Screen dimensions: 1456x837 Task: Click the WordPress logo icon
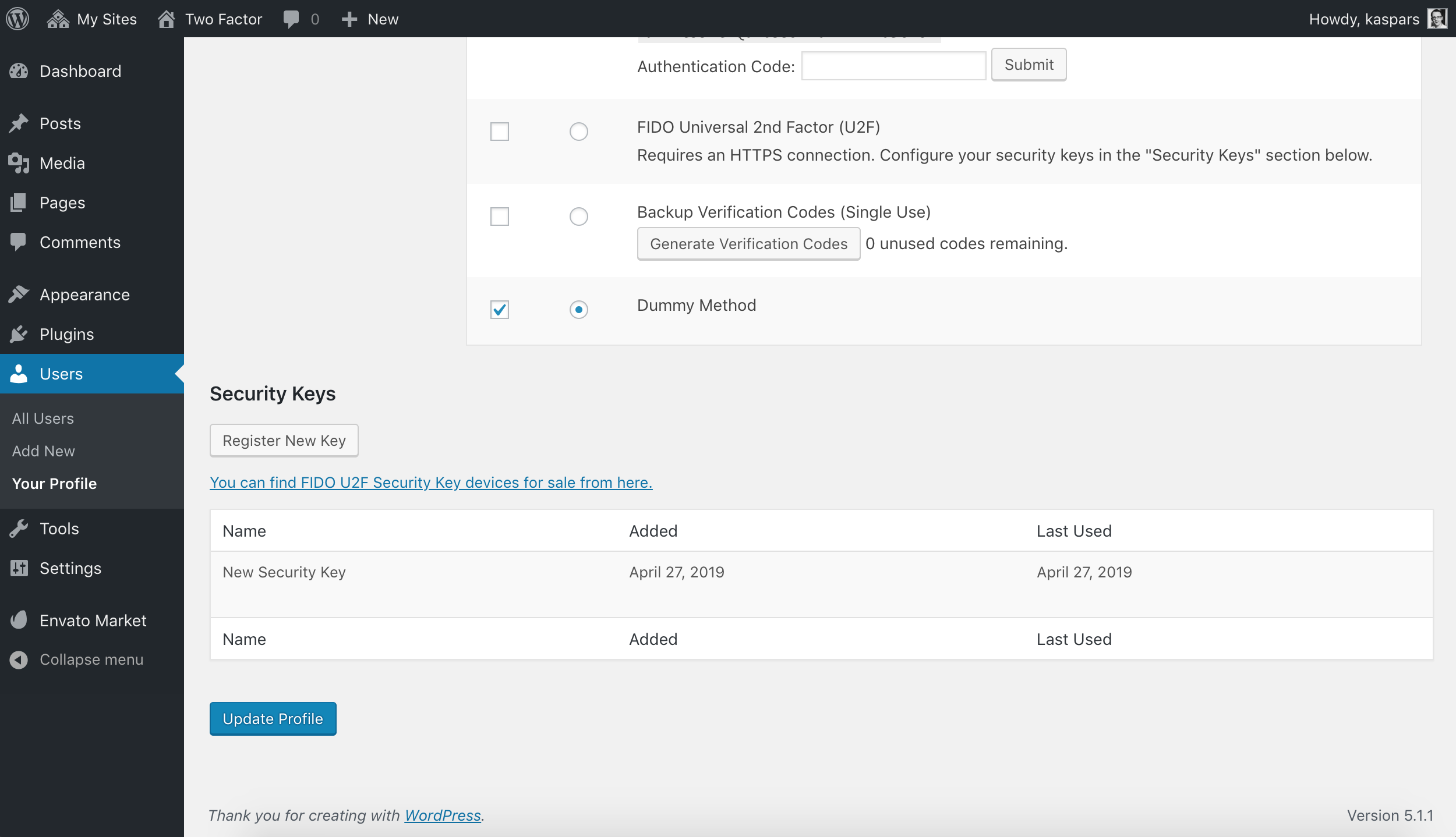point(18,19)
